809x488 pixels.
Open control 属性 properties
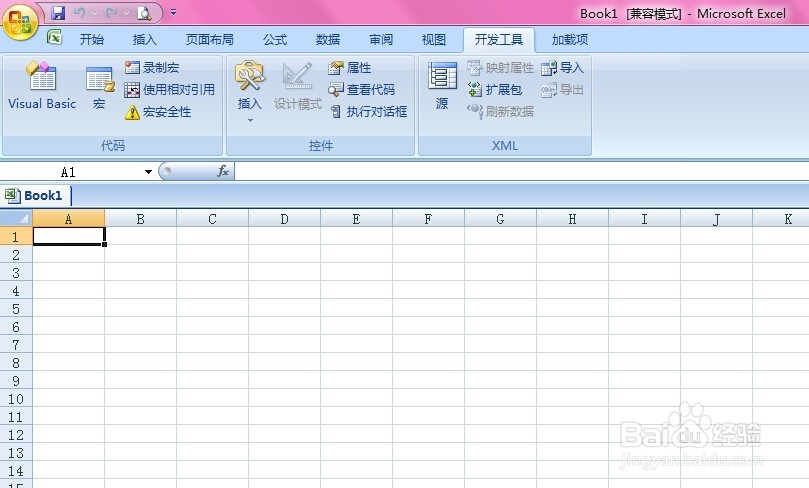point(349,68)
